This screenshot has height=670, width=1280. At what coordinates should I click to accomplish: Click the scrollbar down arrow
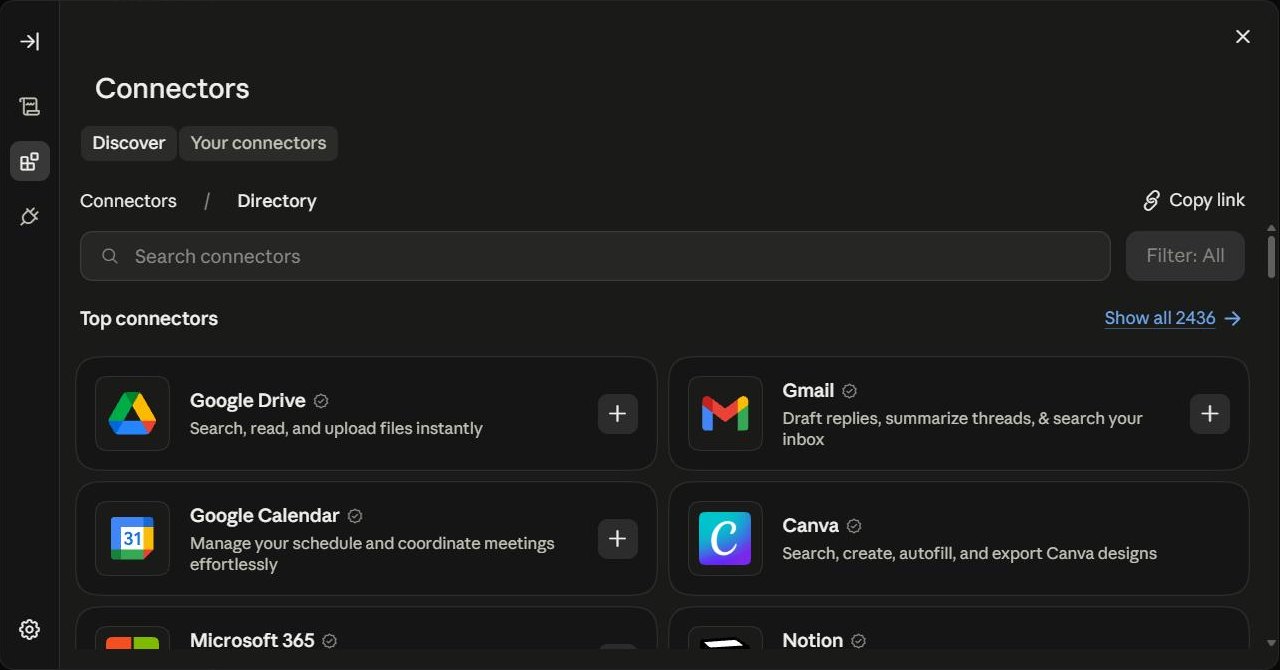1271,642
